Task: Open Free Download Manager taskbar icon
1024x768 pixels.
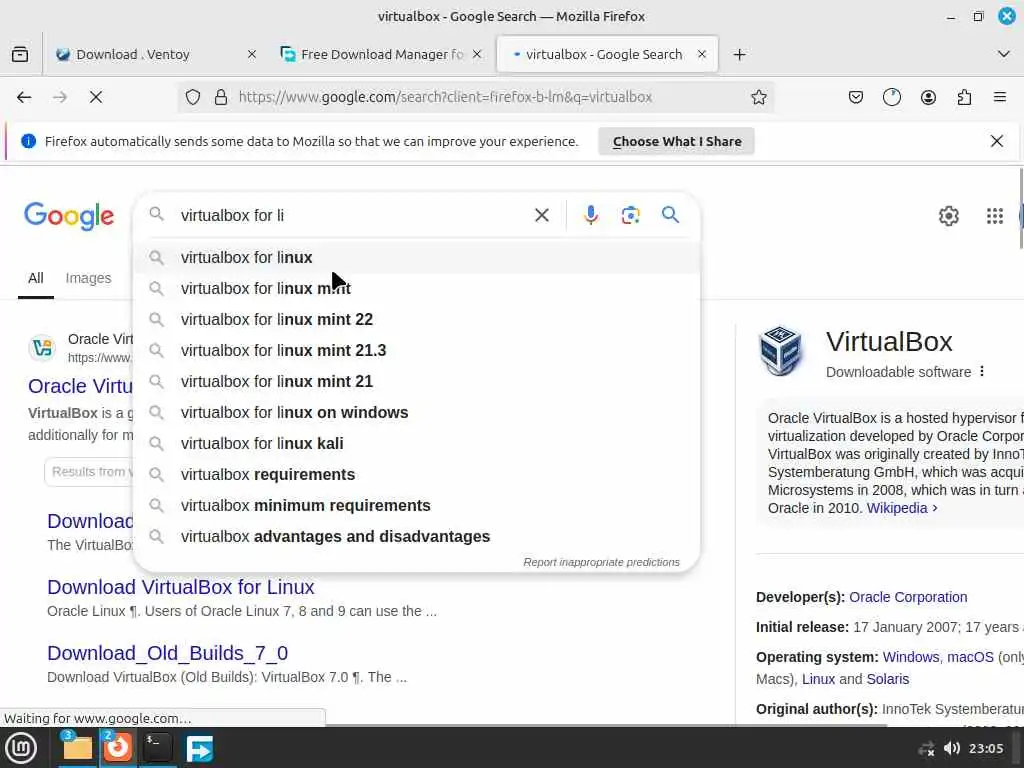Action: pyautogui.click(x=199, y=748)
